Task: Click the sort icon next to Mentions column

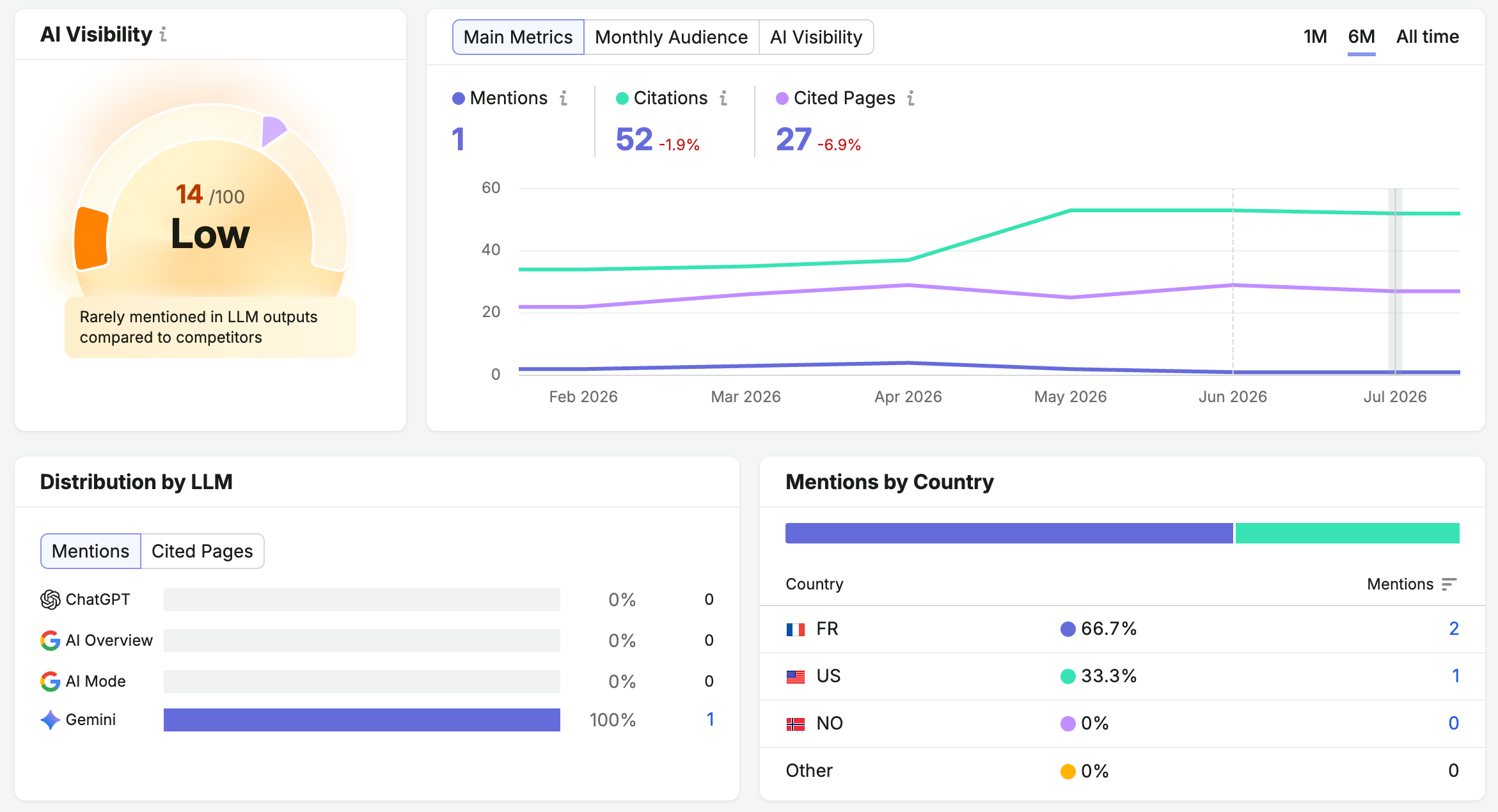Action: click(1449, 584)
